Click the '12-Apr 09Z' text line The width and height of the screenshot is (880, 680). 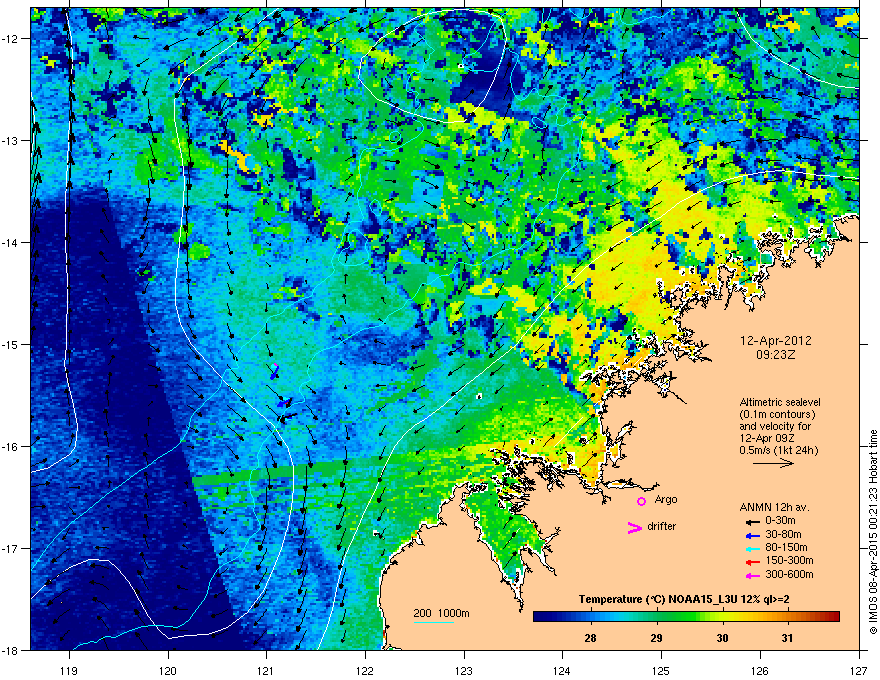pos(767,438)
